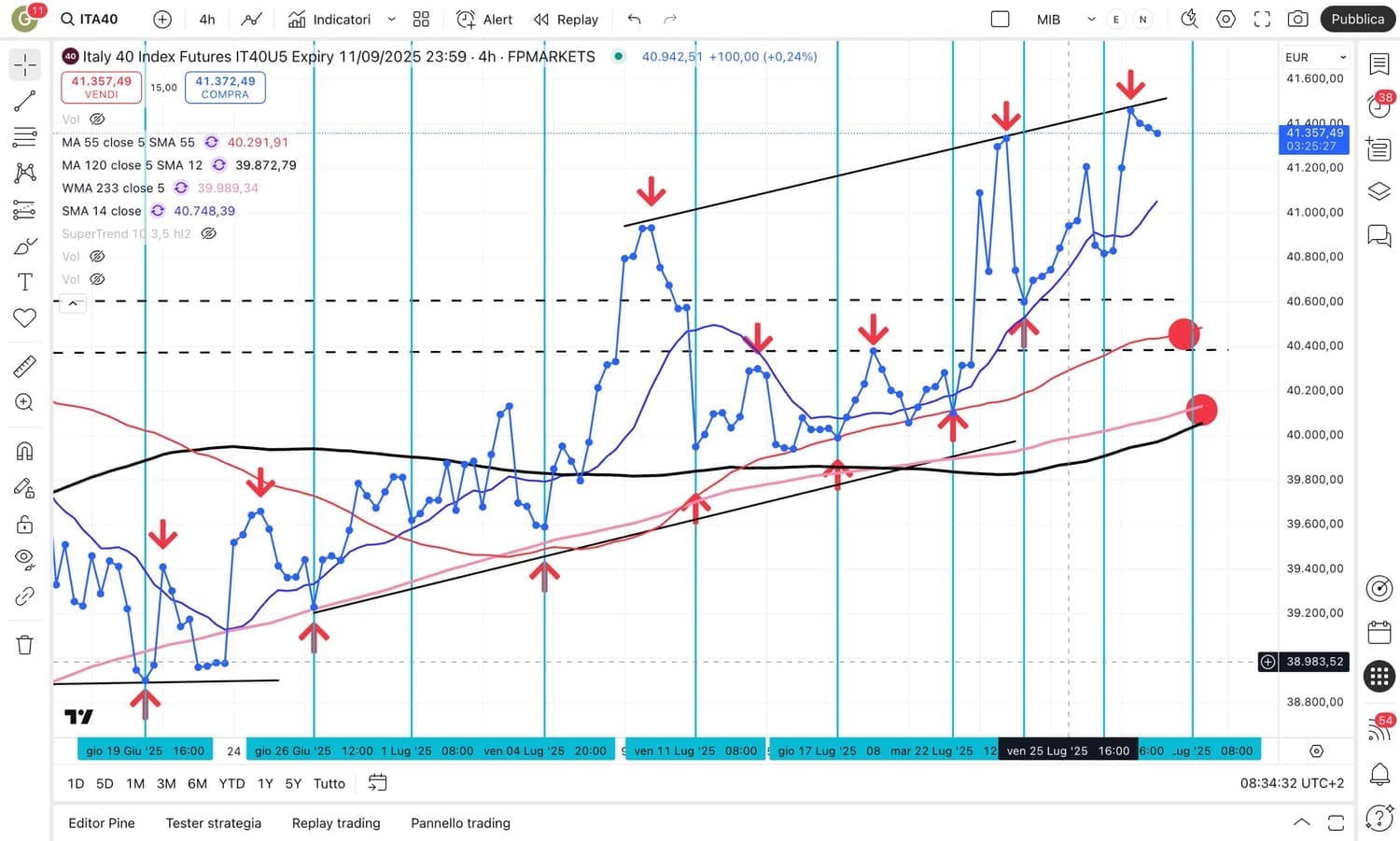Open the help center icon
The height and width of the screenshot is (841, 1400).
[1379, 819]
